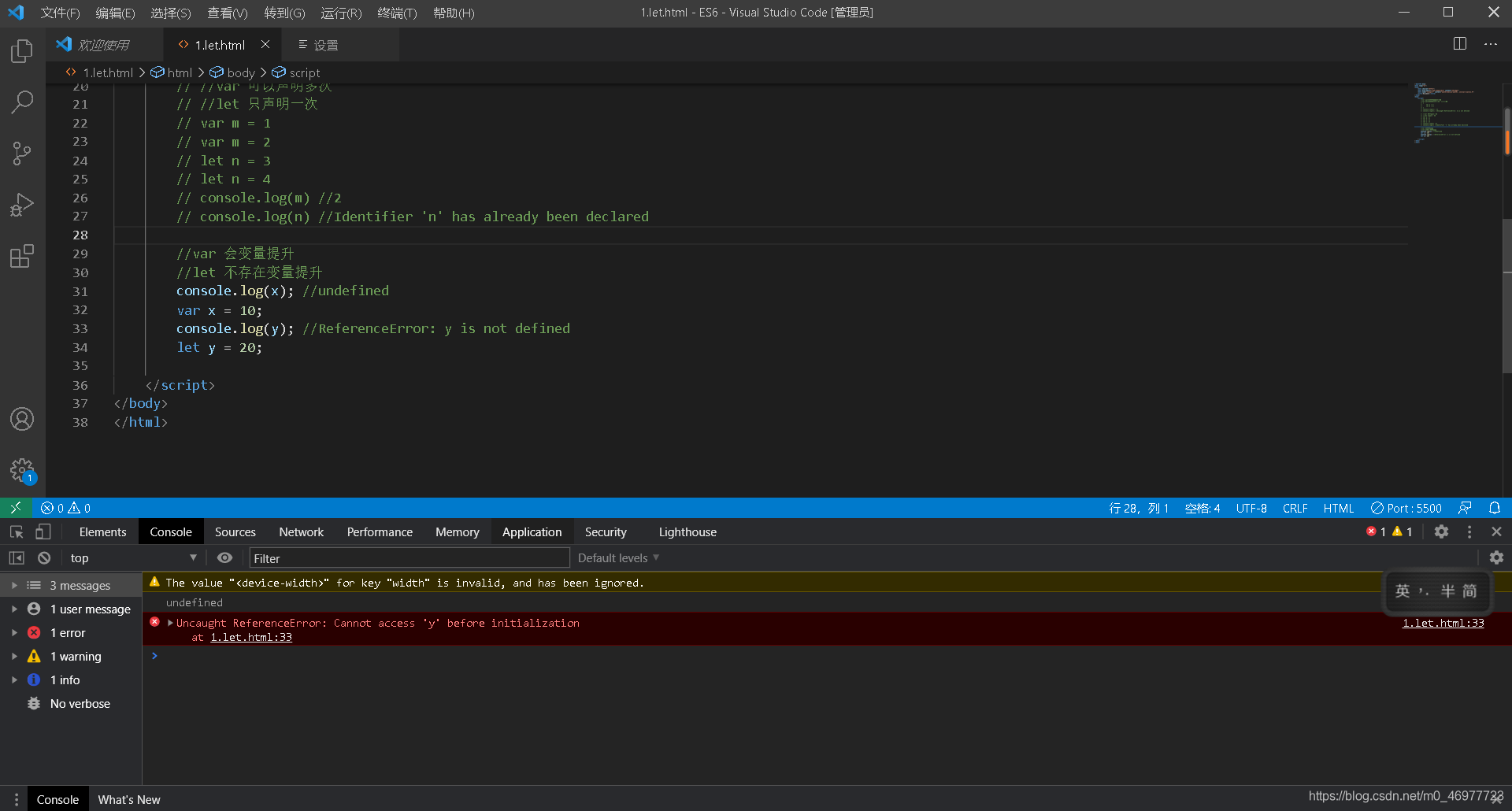1512x811 pixels.
Task: Open the Search view in activity bar
Action: 22,102
